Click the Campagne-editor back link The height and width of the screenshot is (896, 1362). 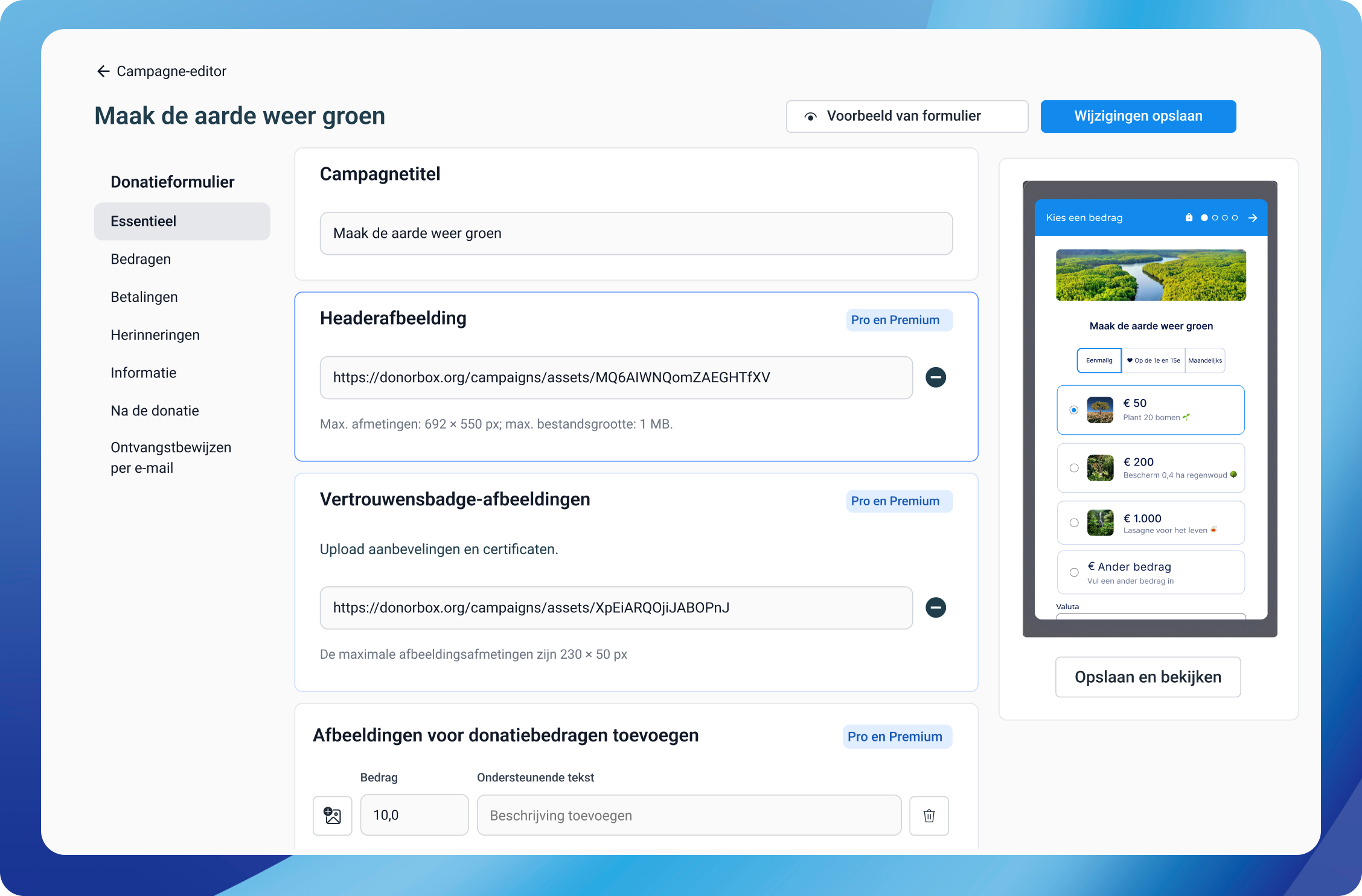[161, 71]
